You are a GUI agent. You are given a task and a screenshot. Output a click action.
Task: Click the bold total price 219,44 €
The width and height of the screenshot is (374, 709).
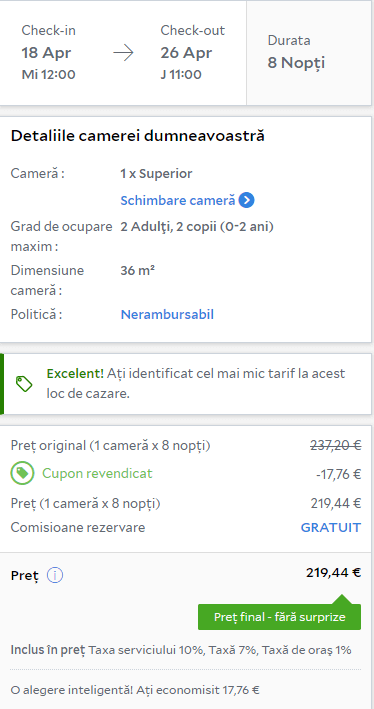tap(333, 572)
